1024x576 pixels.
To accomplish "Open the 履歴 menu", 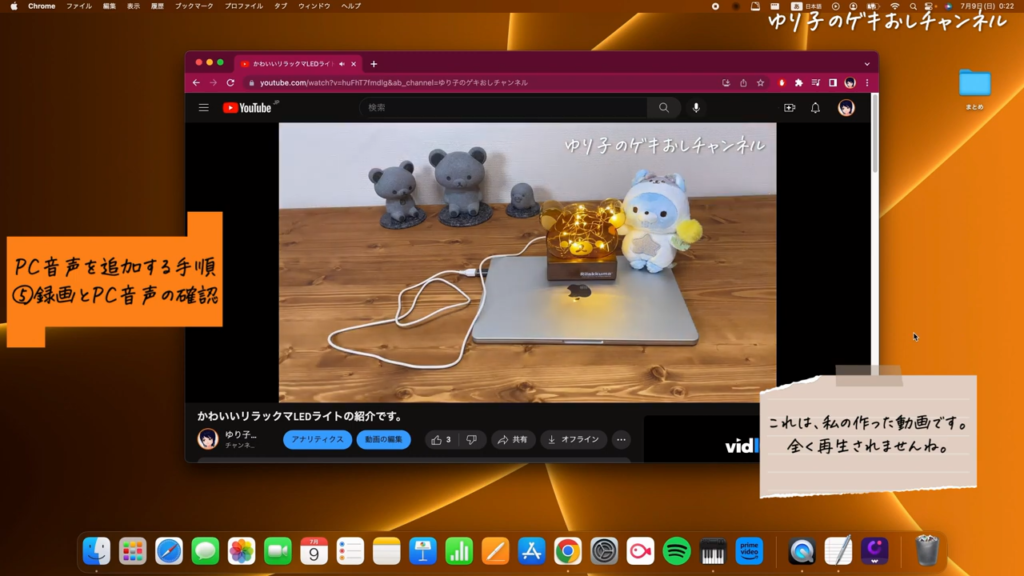I will [x=157, y=6].
